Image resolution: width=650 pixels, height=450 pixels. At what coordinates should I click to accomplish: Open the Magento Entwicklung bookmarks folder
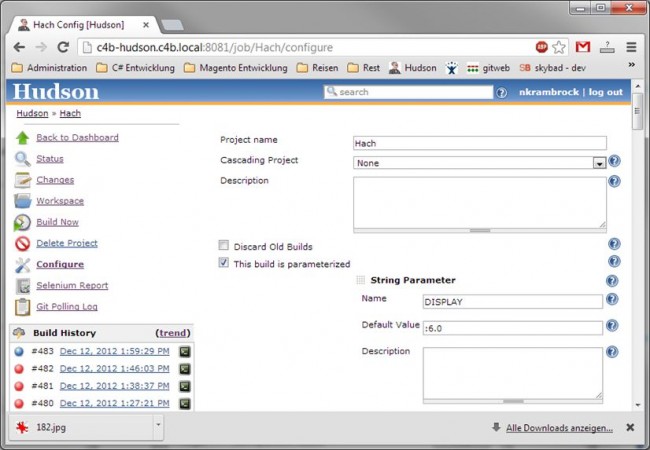(235, 68)
